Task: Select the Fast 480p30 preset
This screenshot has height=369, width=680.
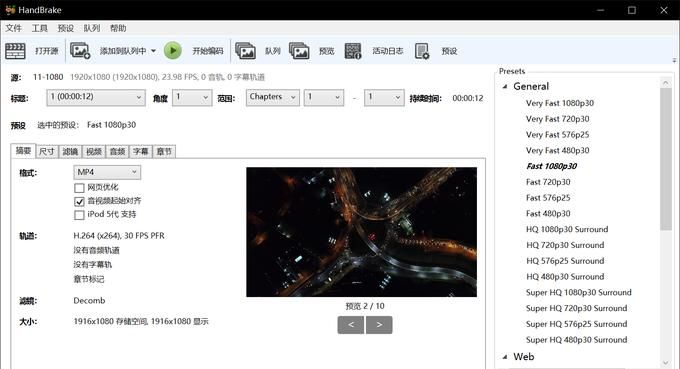Action: coord(548,213)
